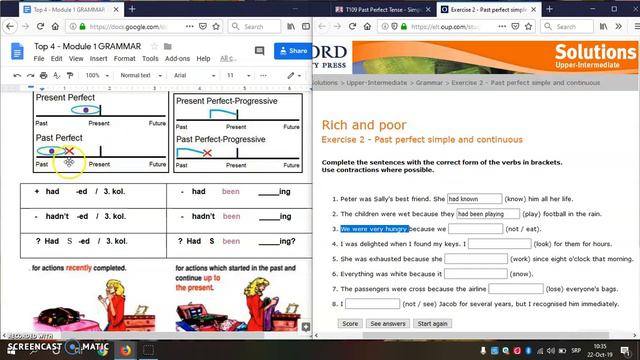
Task: Open page actions menu in right browser
Action: pyautogui.click(x=502, y=27)
